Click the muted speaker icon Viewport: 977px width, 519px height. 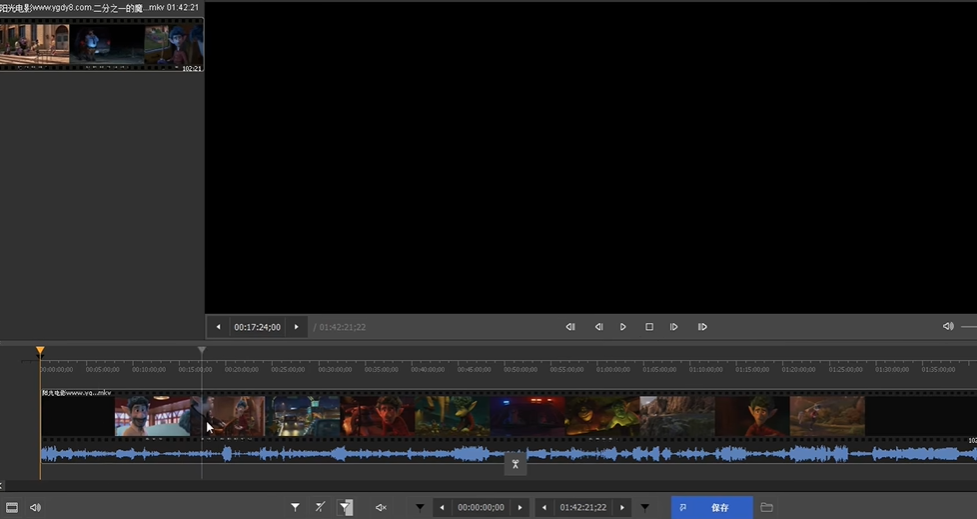pyautogui.click(x=381, y=507)
